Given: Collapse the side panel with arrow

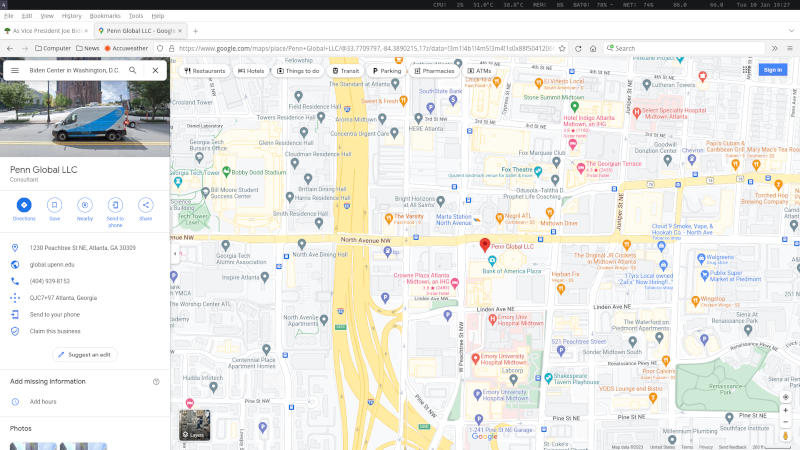Looking at the screenshot, I should point(175,254).
